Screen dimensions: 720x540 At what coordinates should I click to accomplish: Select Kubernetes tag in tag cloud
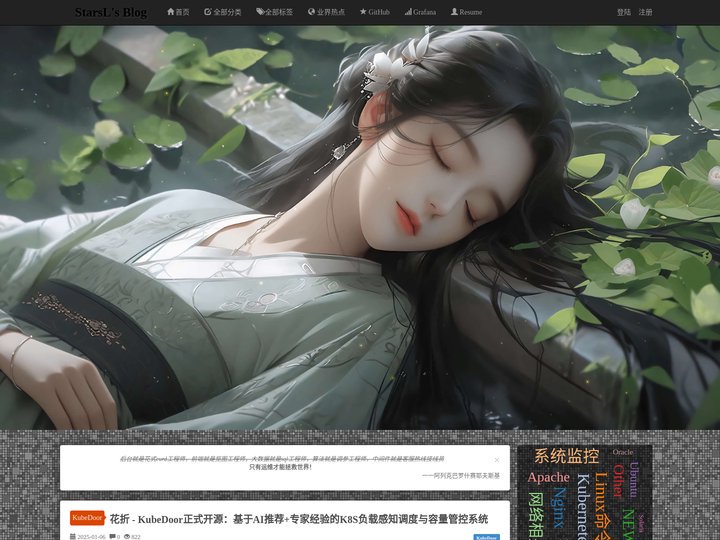point(583,506)
